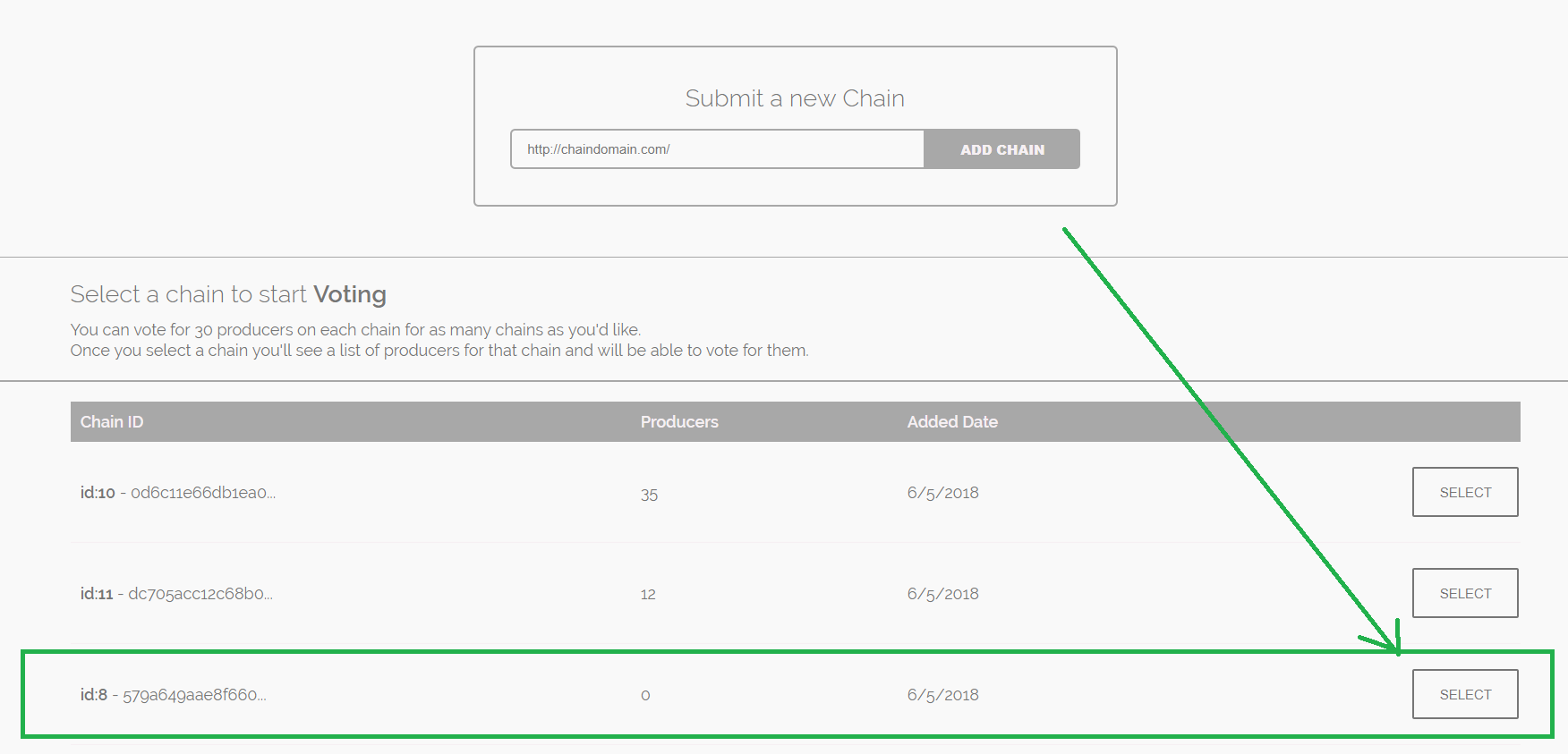Image resolution: width=1568 pixels, height=754 pixels.
Task: Select chain id:10
Action: pyautogui.click(x=1465, y=492)
